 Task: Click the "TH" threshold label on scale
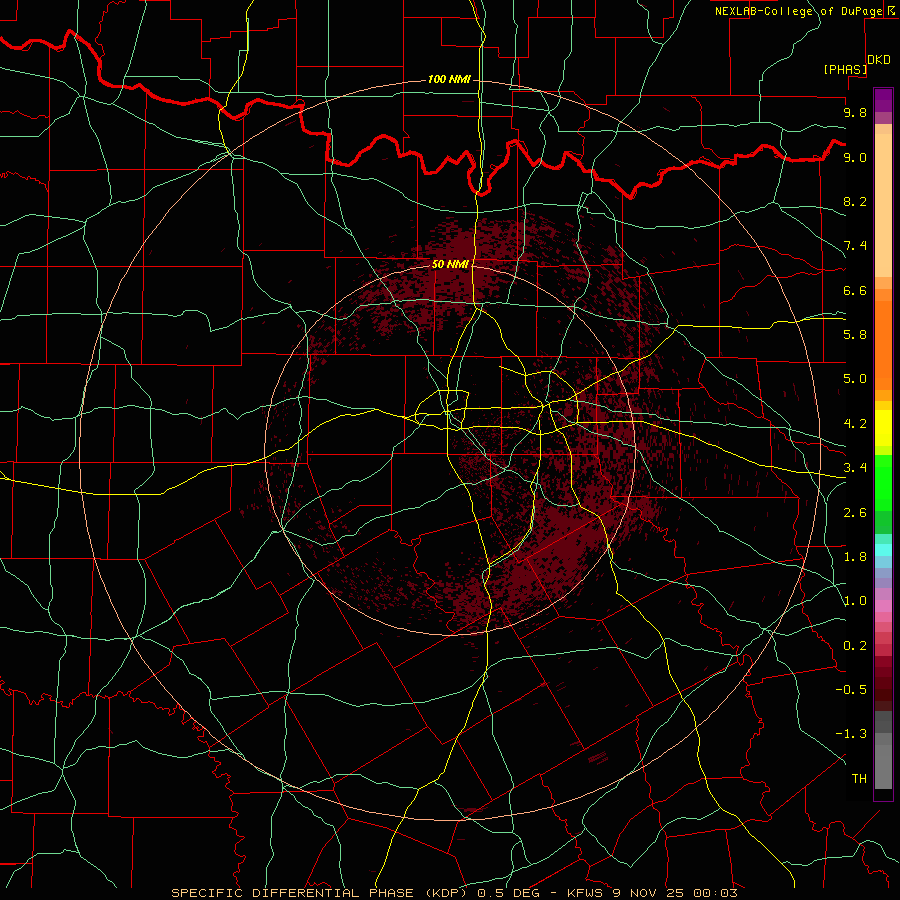click(859, 779)
